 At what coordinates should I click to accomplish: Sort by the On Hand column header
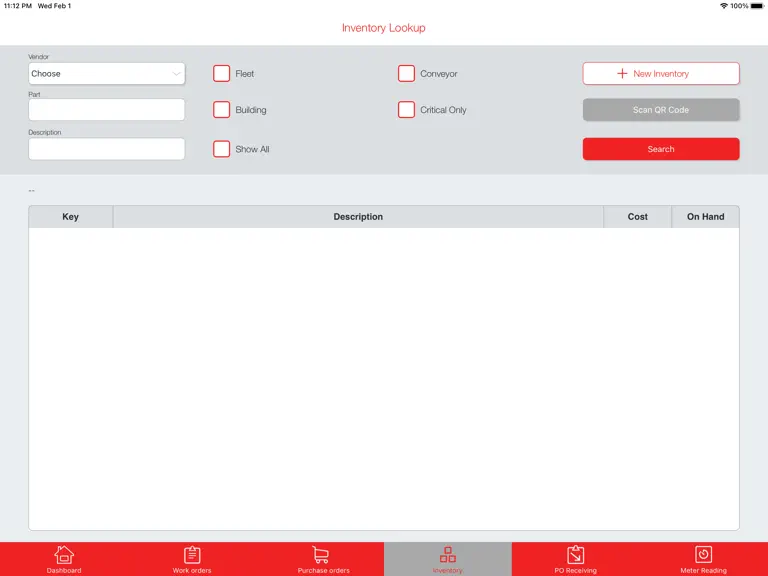point(705,216)
